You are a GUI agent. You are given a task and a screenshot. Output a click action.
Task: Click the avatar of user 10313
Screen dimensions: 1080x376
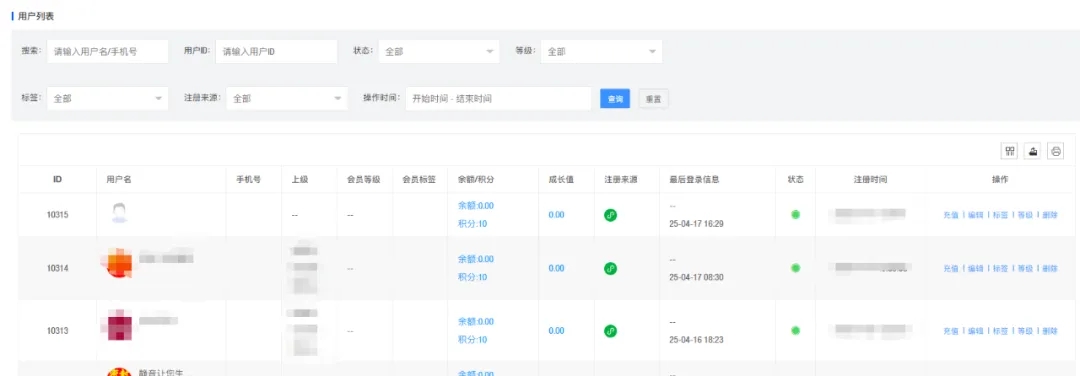pos(120,326)
